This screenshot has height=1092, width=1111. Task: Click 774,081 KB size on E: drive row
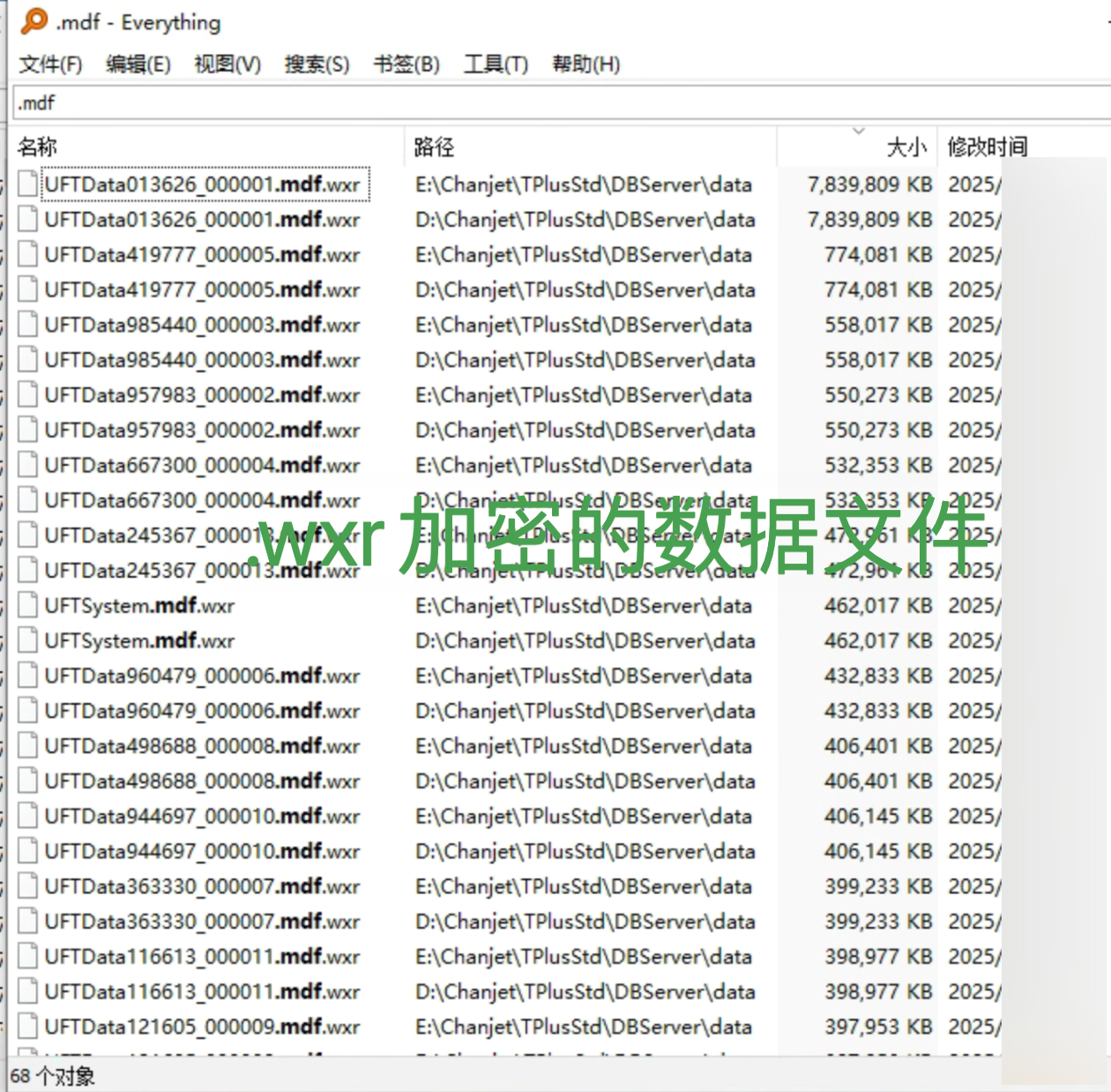coord(878,255)
